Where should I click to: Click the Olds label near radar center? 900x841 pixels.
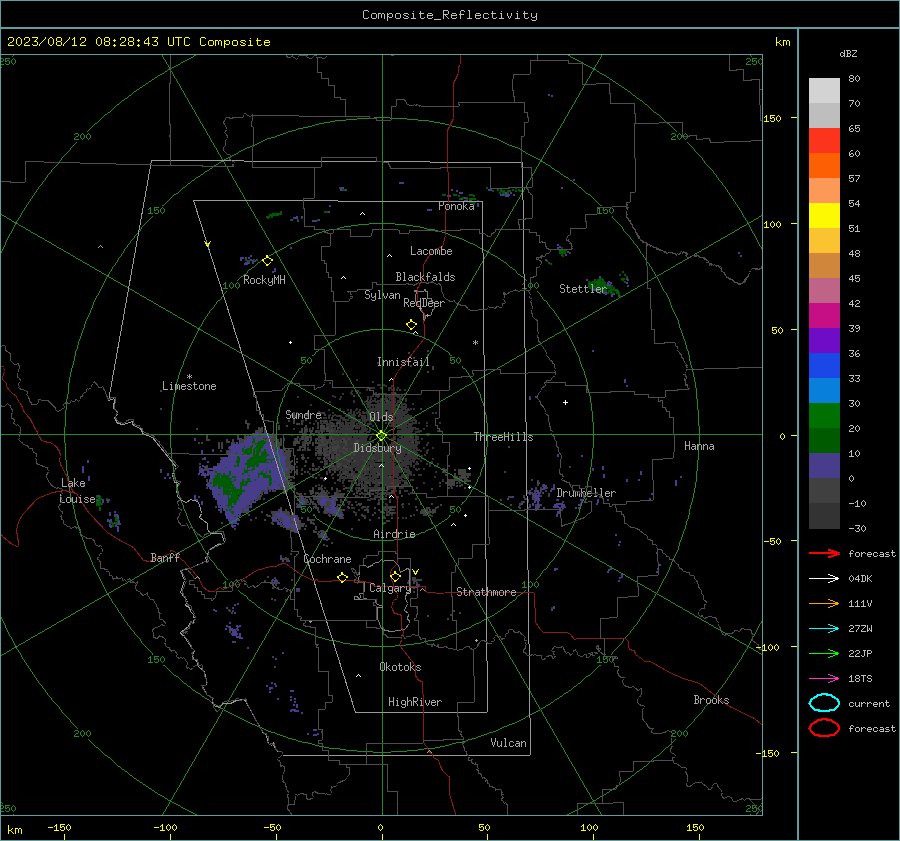[x=381, y=417]
